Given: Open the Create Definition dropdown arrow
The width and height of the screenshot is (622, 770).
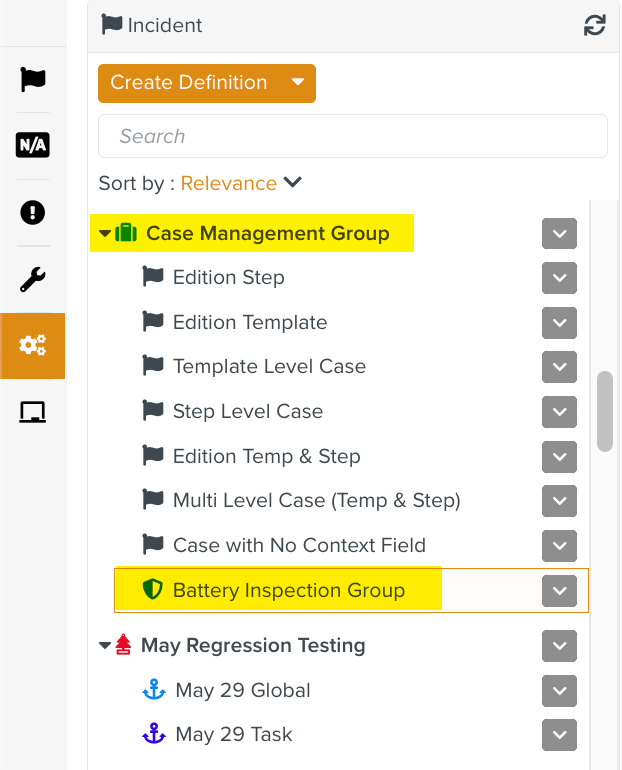Looking at the screenshot, I should 297,83.
